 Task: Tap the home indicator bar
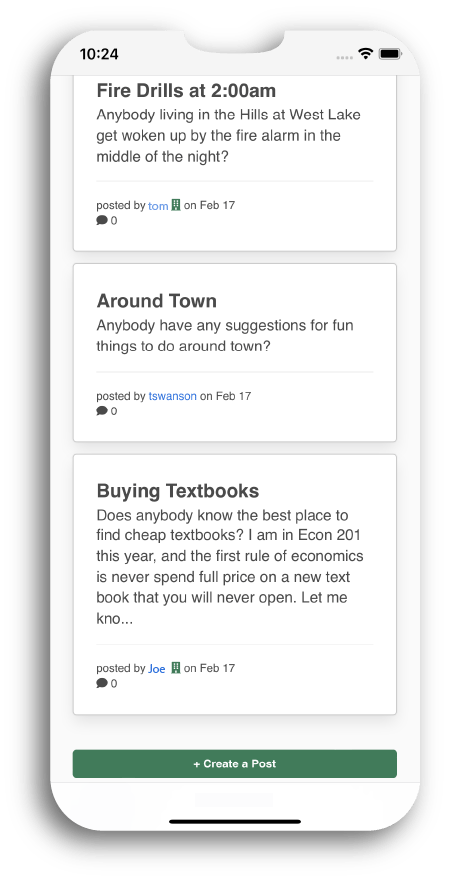[x=235, y=822]
